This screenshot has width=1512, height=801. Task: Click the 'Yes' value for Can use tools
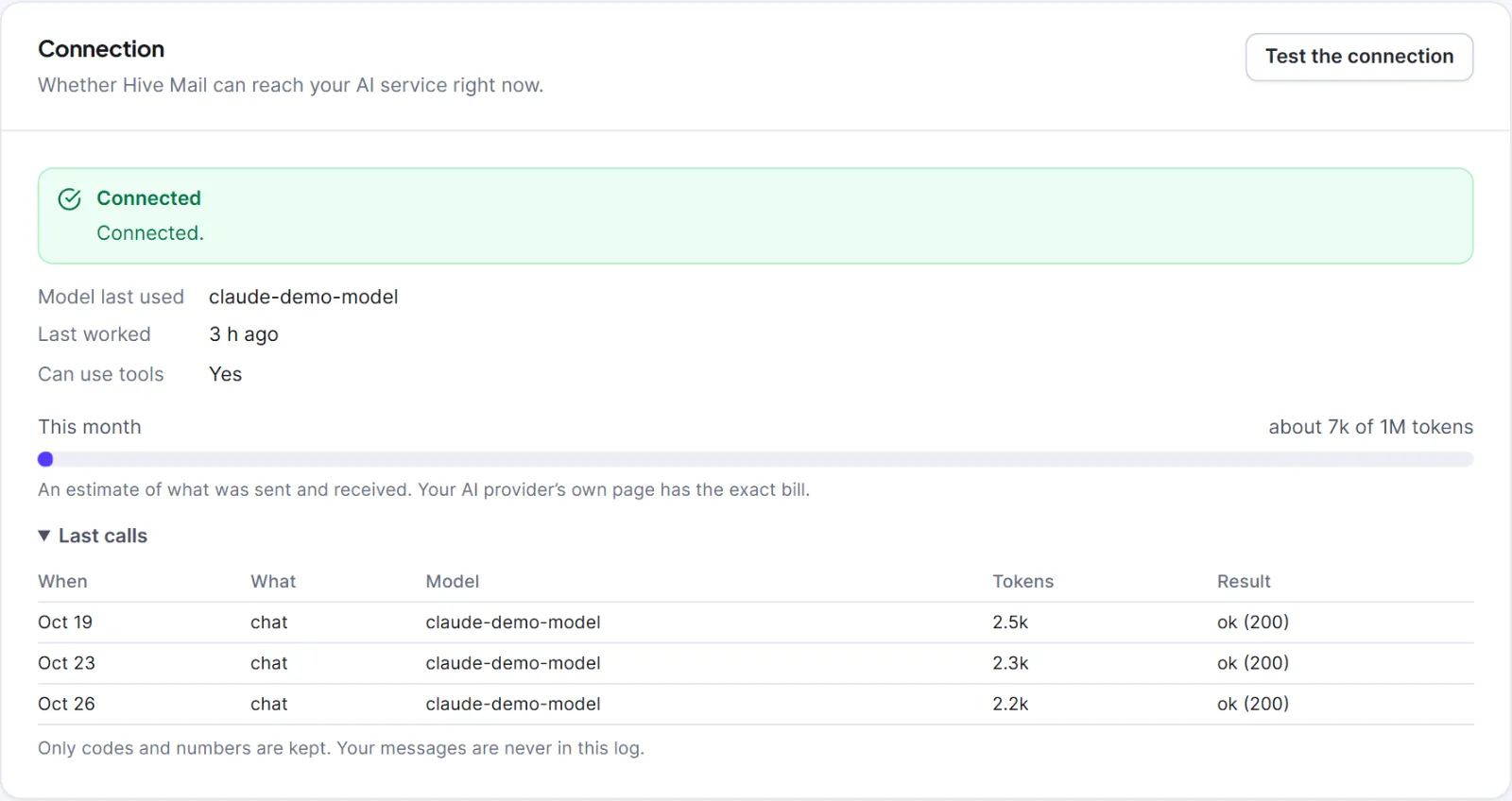(x=225, y=374)
